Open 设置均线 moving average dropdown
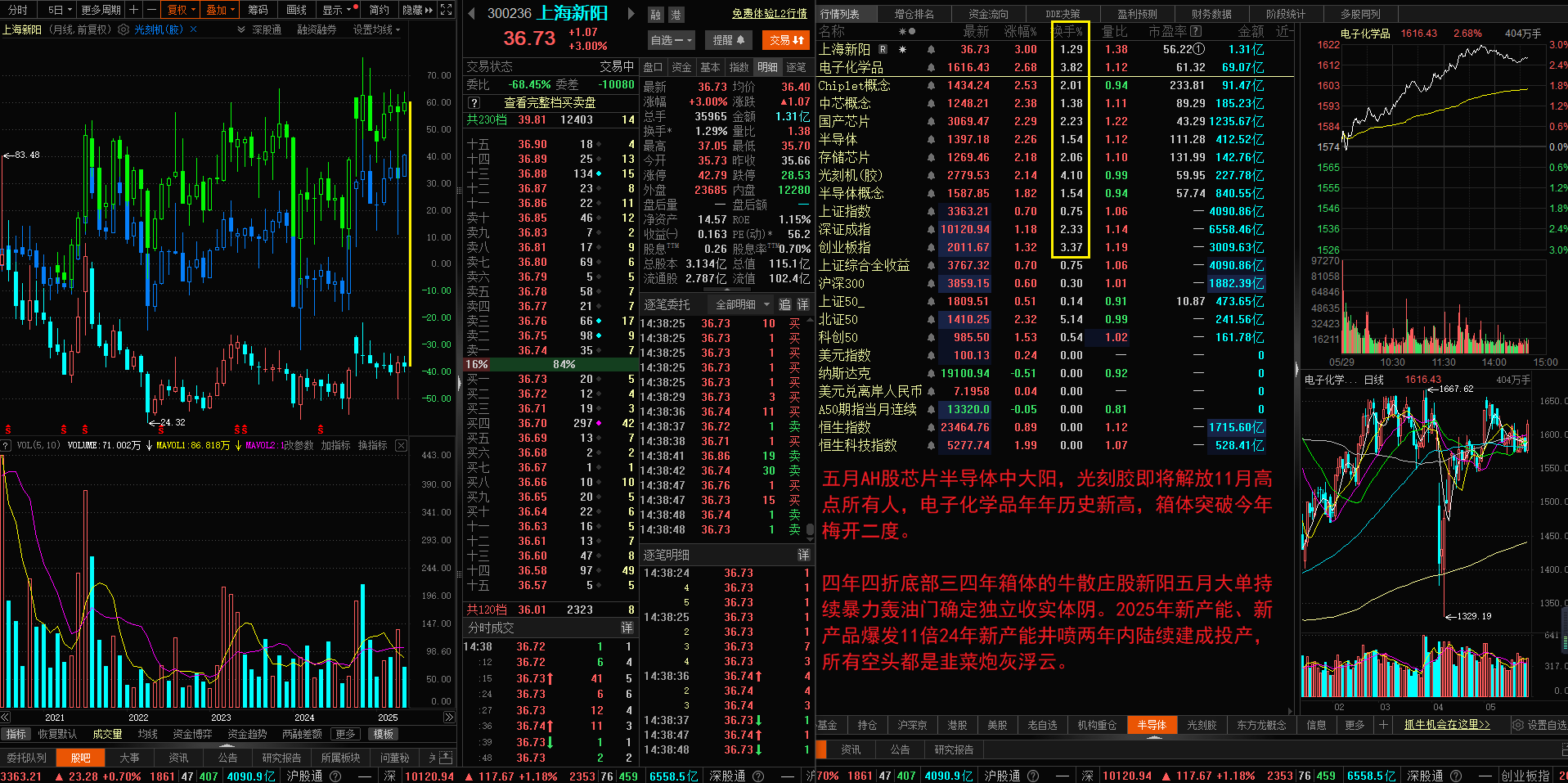The image size is (1568, 783). tap(376, 29)
